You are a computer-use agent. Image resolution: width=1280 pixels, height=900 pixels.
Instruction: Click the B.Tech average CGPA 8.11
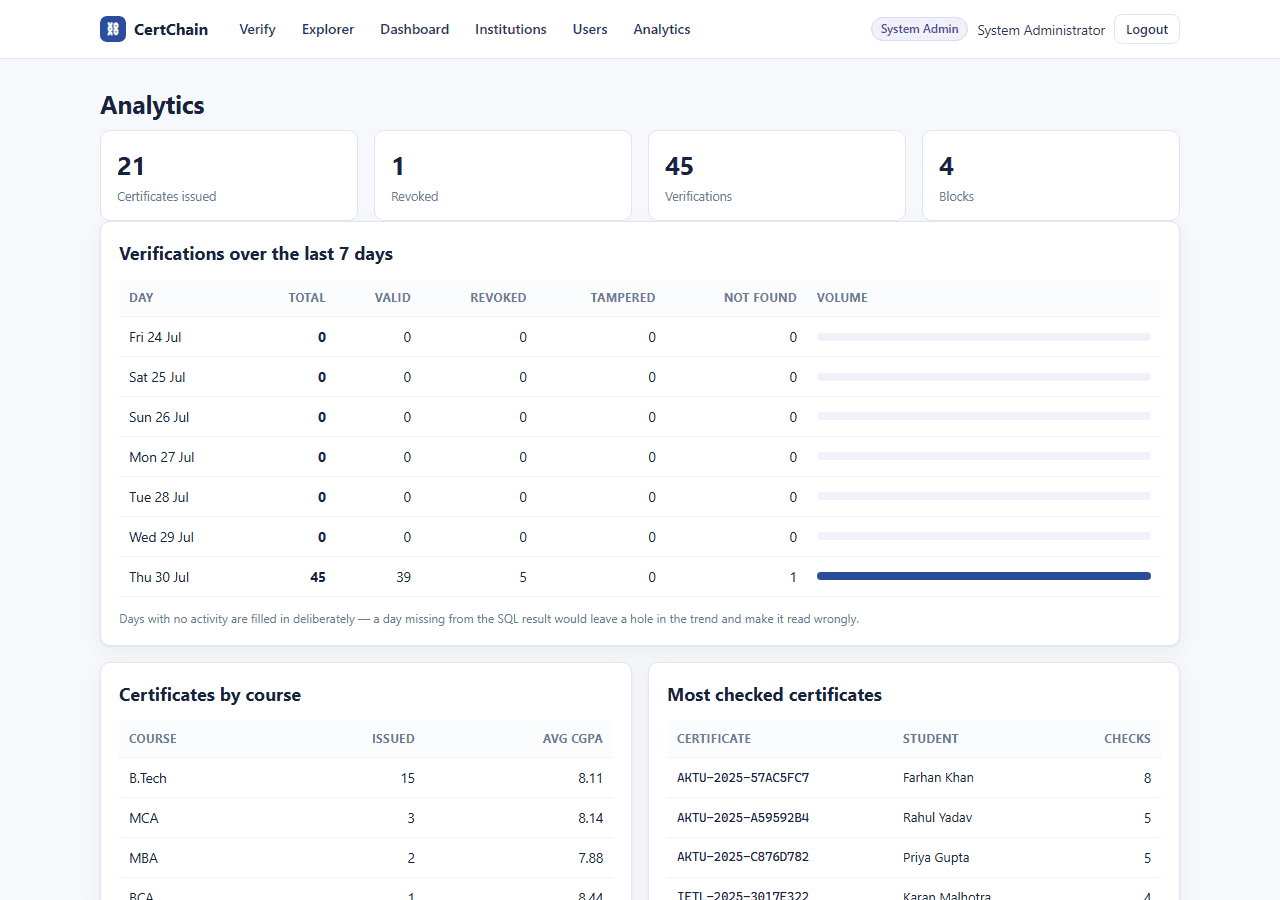590,778
